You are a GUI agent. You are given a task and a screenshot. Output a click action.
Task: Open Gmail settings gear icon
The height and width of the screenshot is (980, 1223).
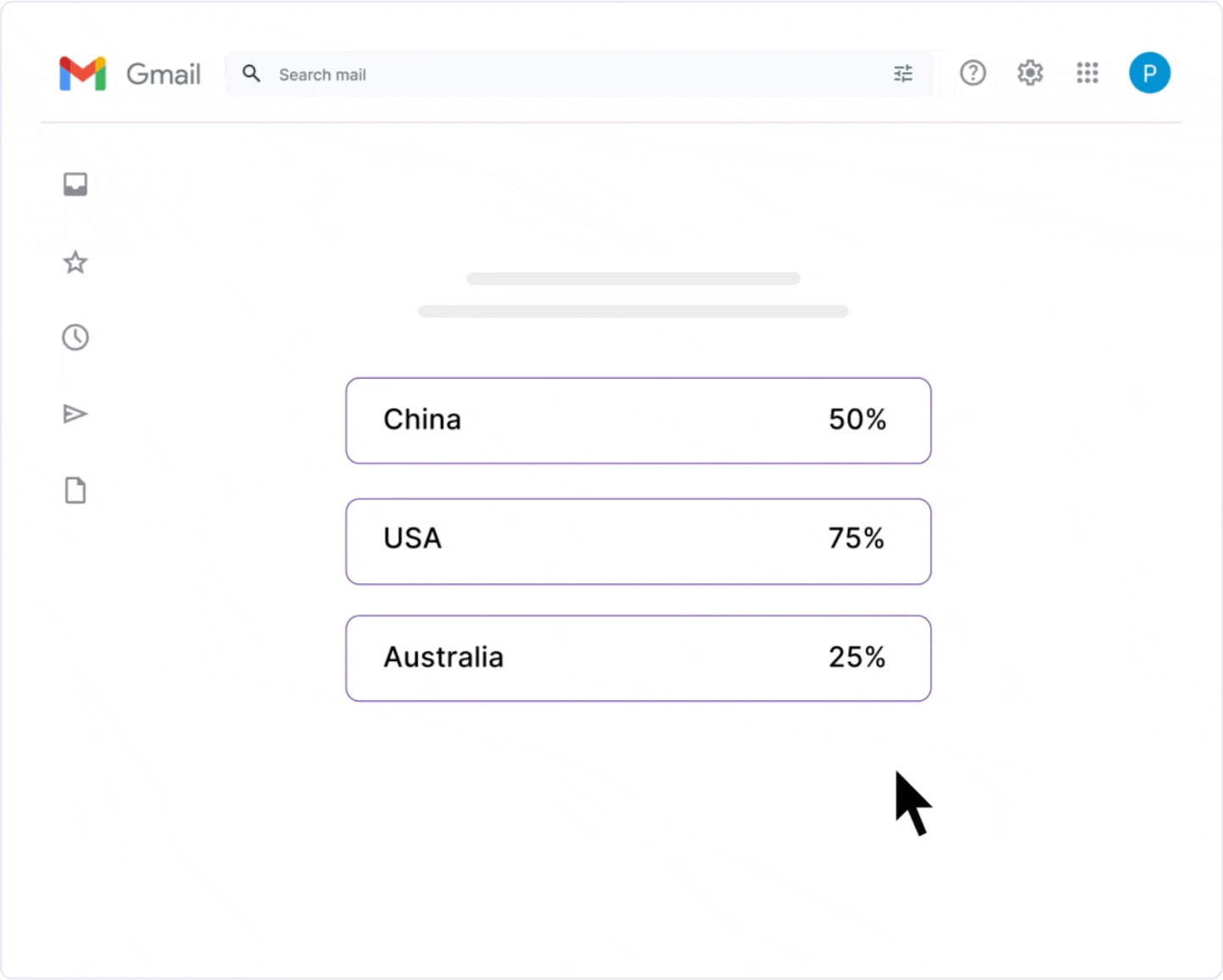[x=1030, y=73]
